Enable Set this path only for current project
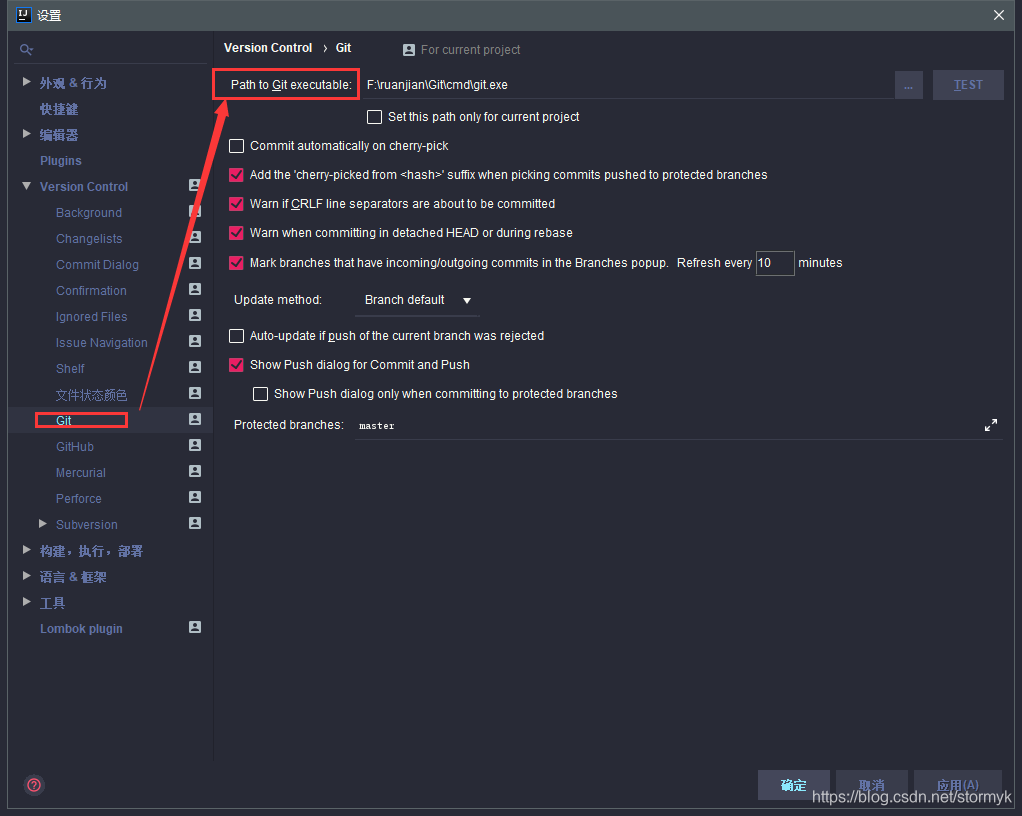 point(374,117)
